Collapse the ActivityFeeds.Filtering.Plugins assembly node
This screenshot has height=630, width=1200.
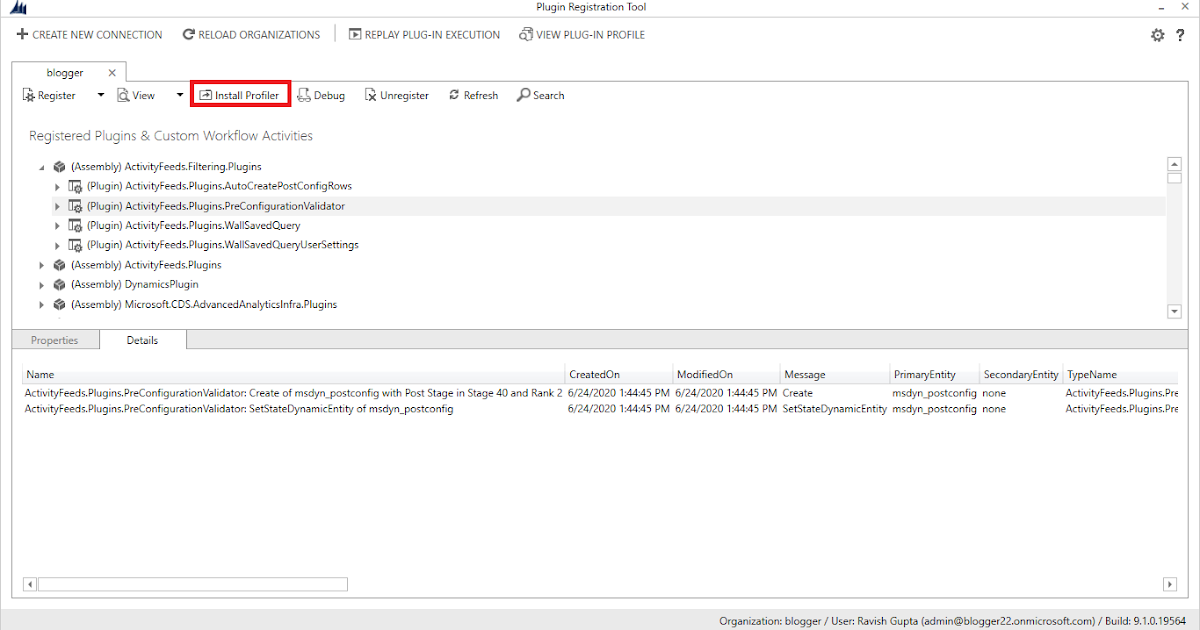41,166
